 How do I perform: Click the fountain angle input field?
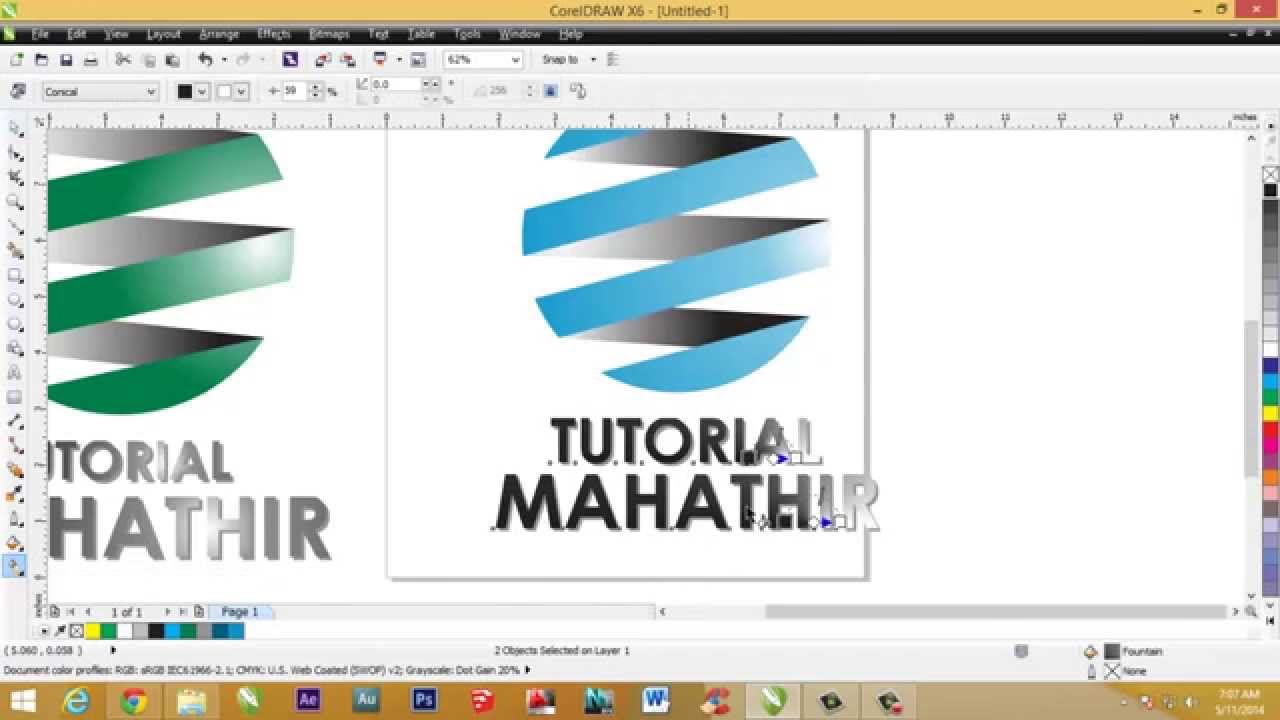coord(395,85)
